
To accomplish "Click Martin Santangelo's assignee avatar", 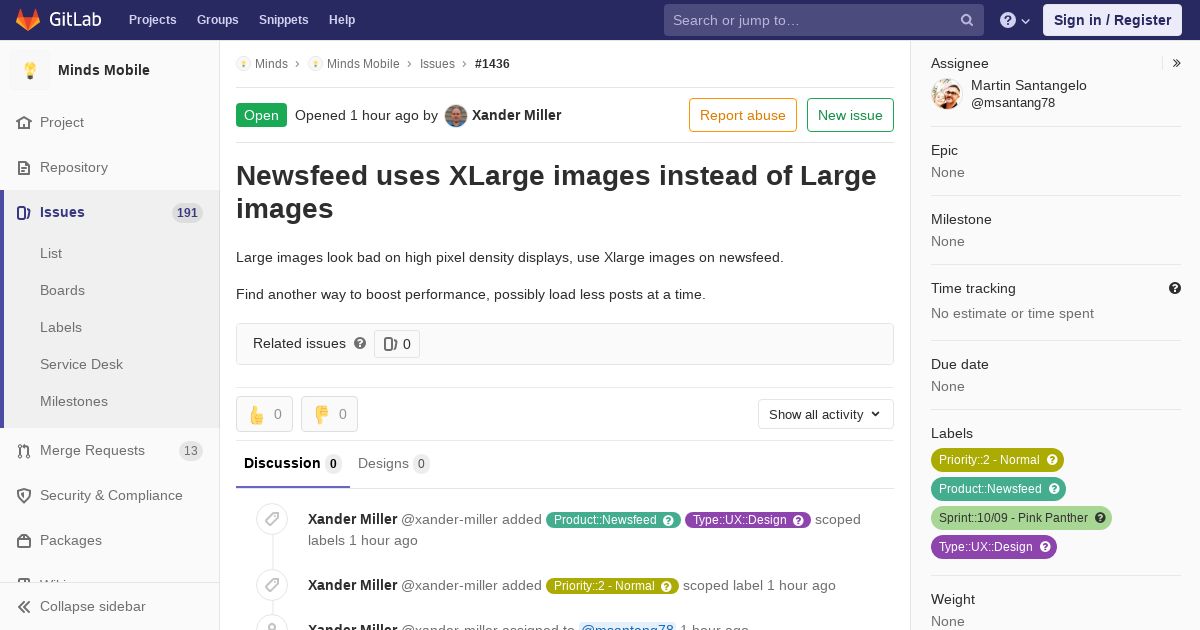I will tap(946, 94).
